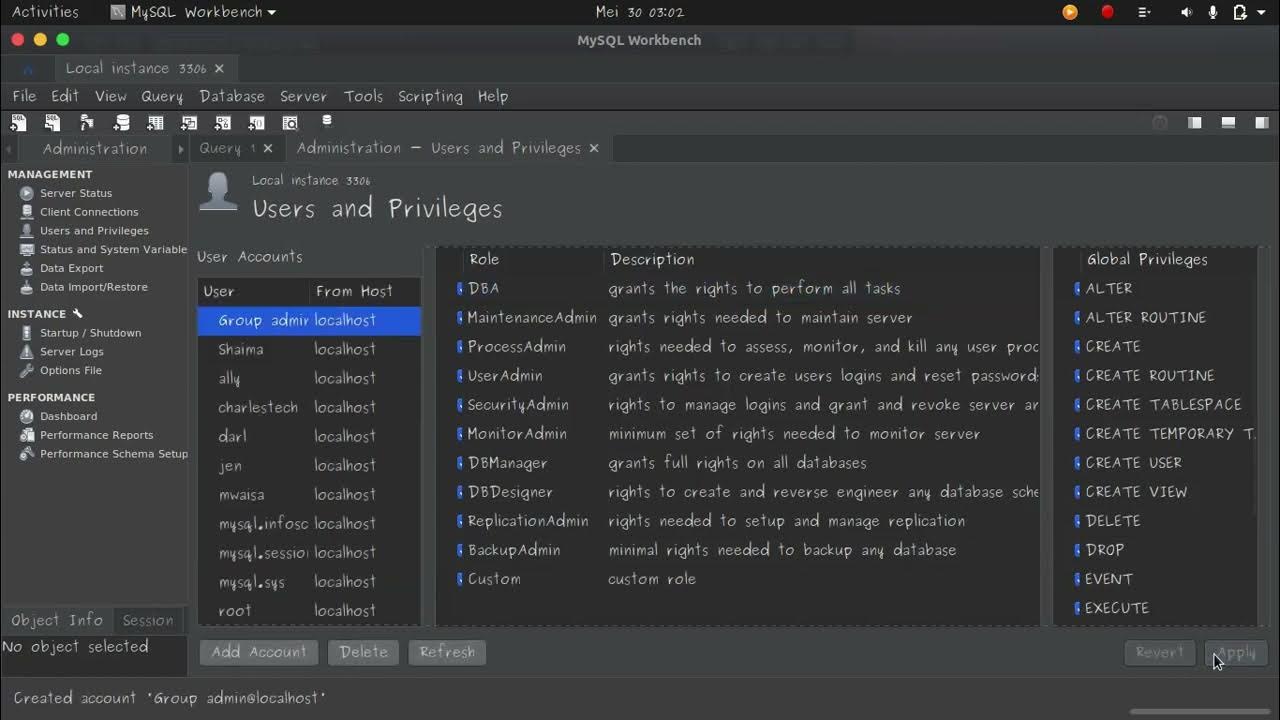The width and height of the screenshot is (1280, 720).
Task: Open the Server menu
Action: point(303,96)
